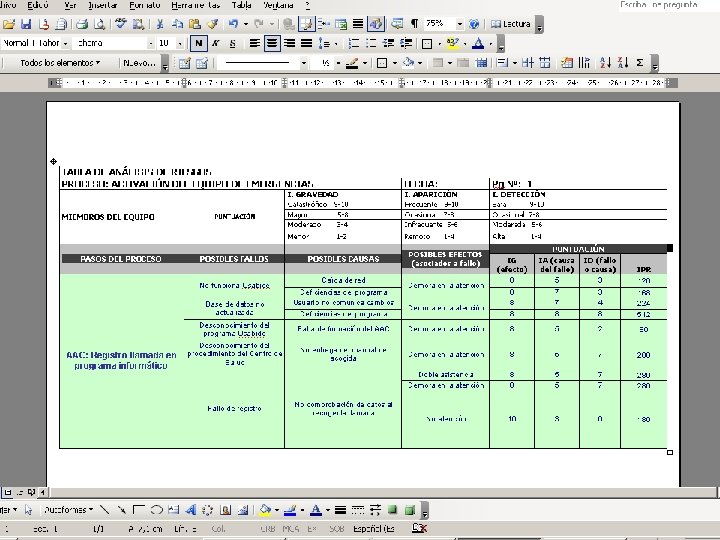Toggle numbered list formatting
Viewport: 720px width, 540px height.
tap(354, 44)
